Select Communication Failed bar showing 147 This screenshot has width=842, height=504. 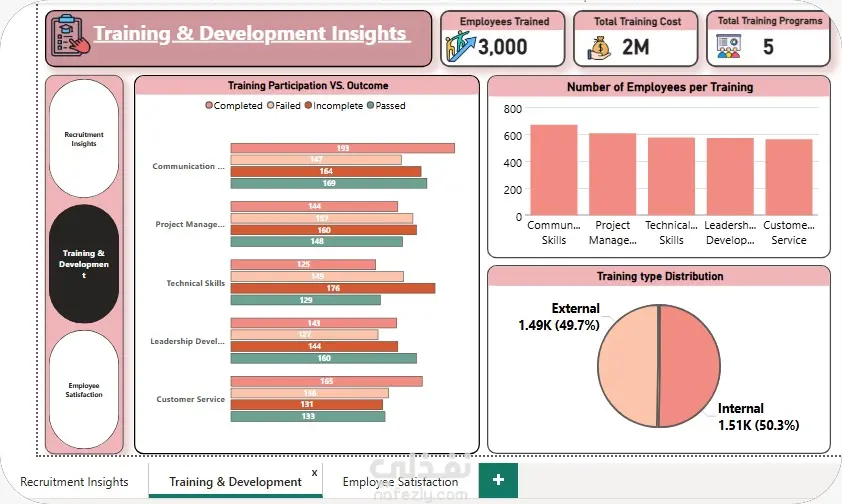(x=316, y=159)
